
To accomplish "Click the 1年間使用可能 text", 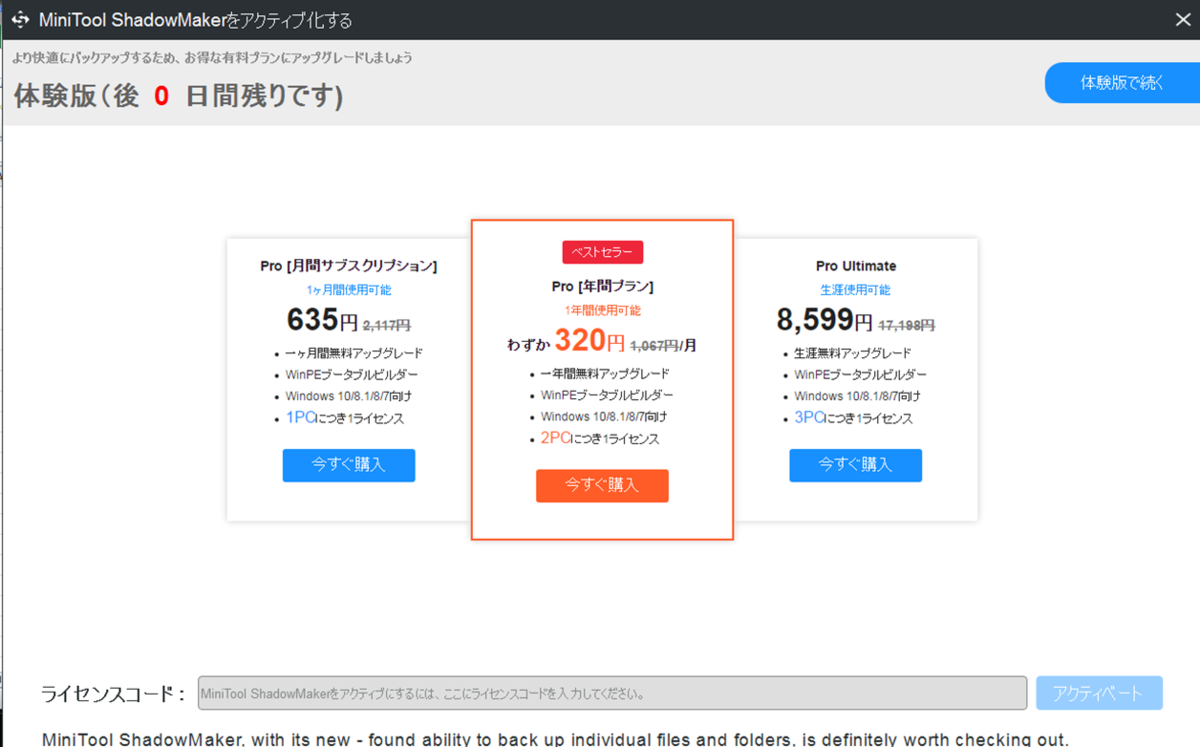I will click(x=602, y=311).
